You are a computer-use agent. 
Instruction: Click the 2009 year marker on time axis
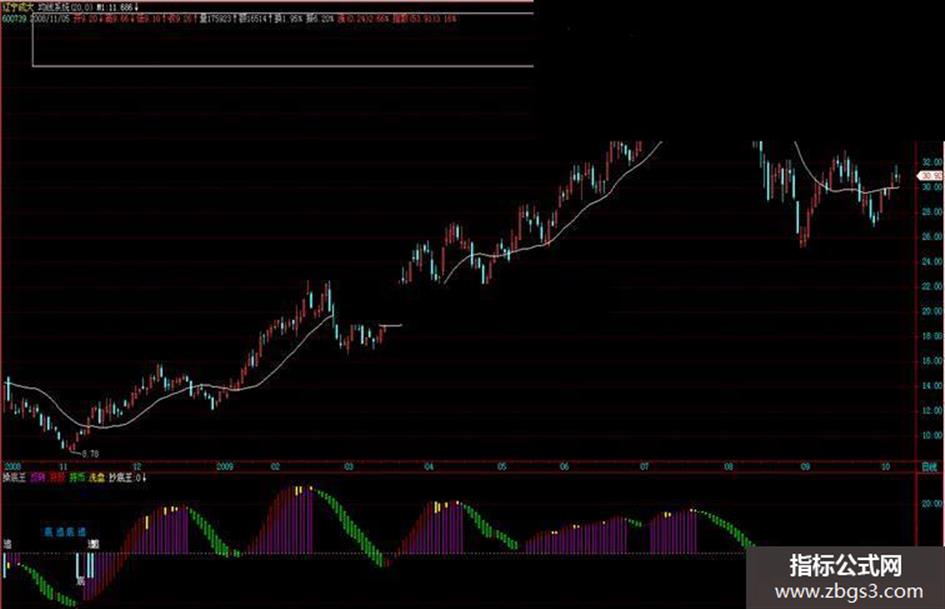tap(224, 467)
